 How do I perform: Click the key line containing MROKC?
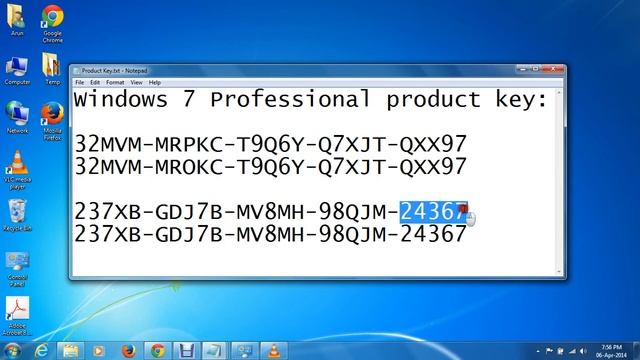click(270, 167)
